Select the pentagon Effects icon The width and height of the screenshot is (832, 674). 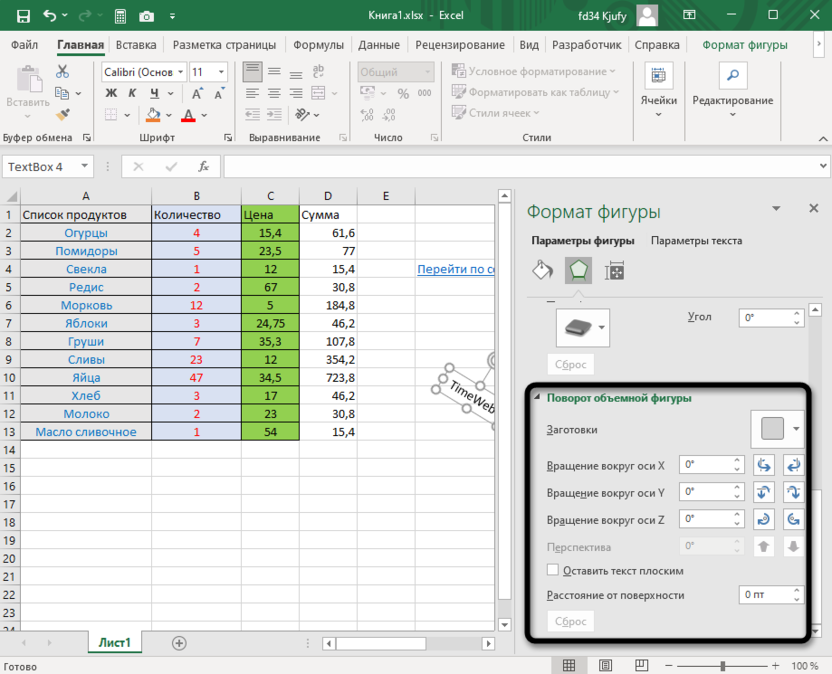(x=578, y=270)
